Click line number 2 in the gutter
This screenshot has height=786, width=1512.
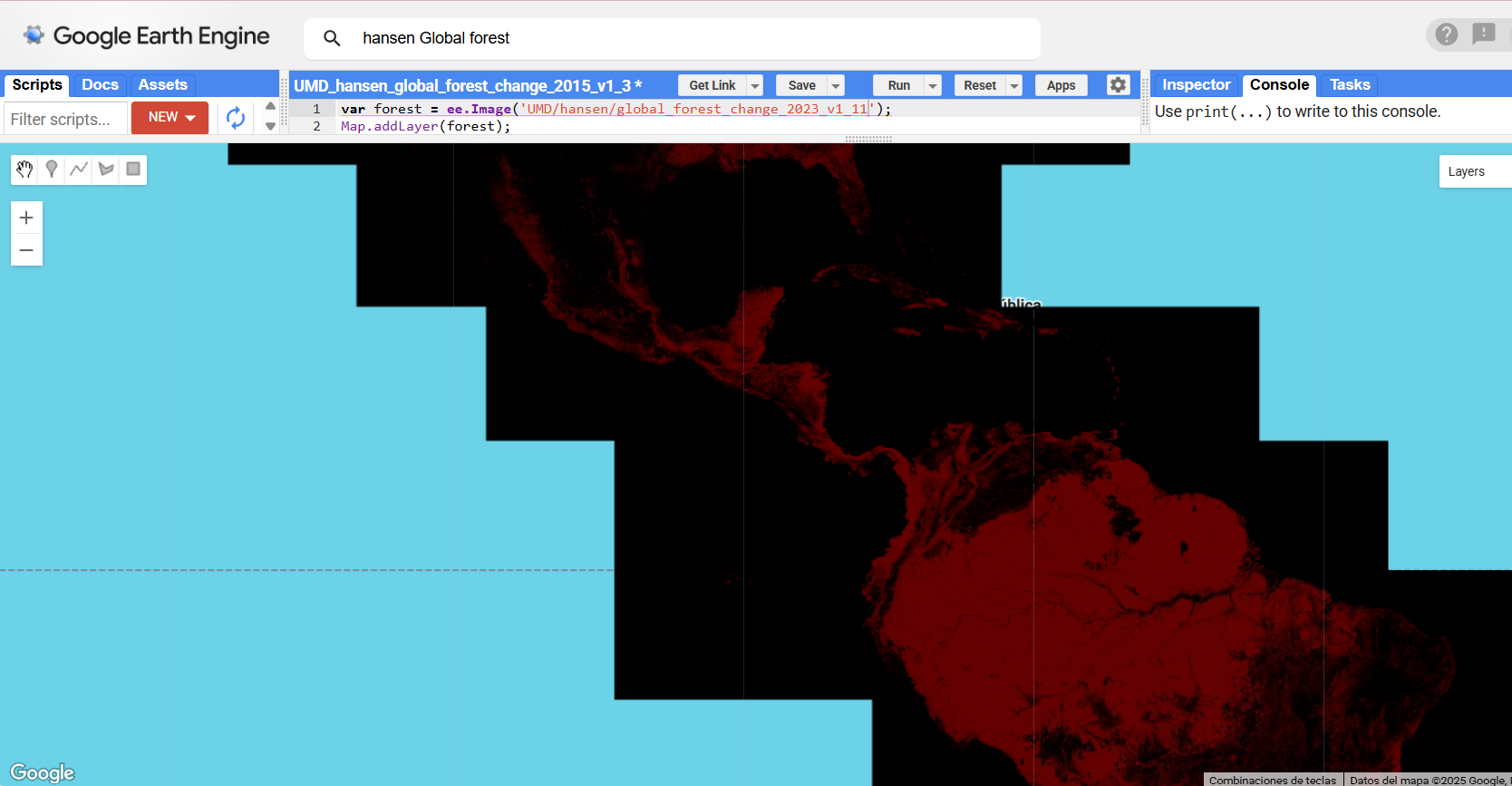pyautogui.click(x=316, y=126)
